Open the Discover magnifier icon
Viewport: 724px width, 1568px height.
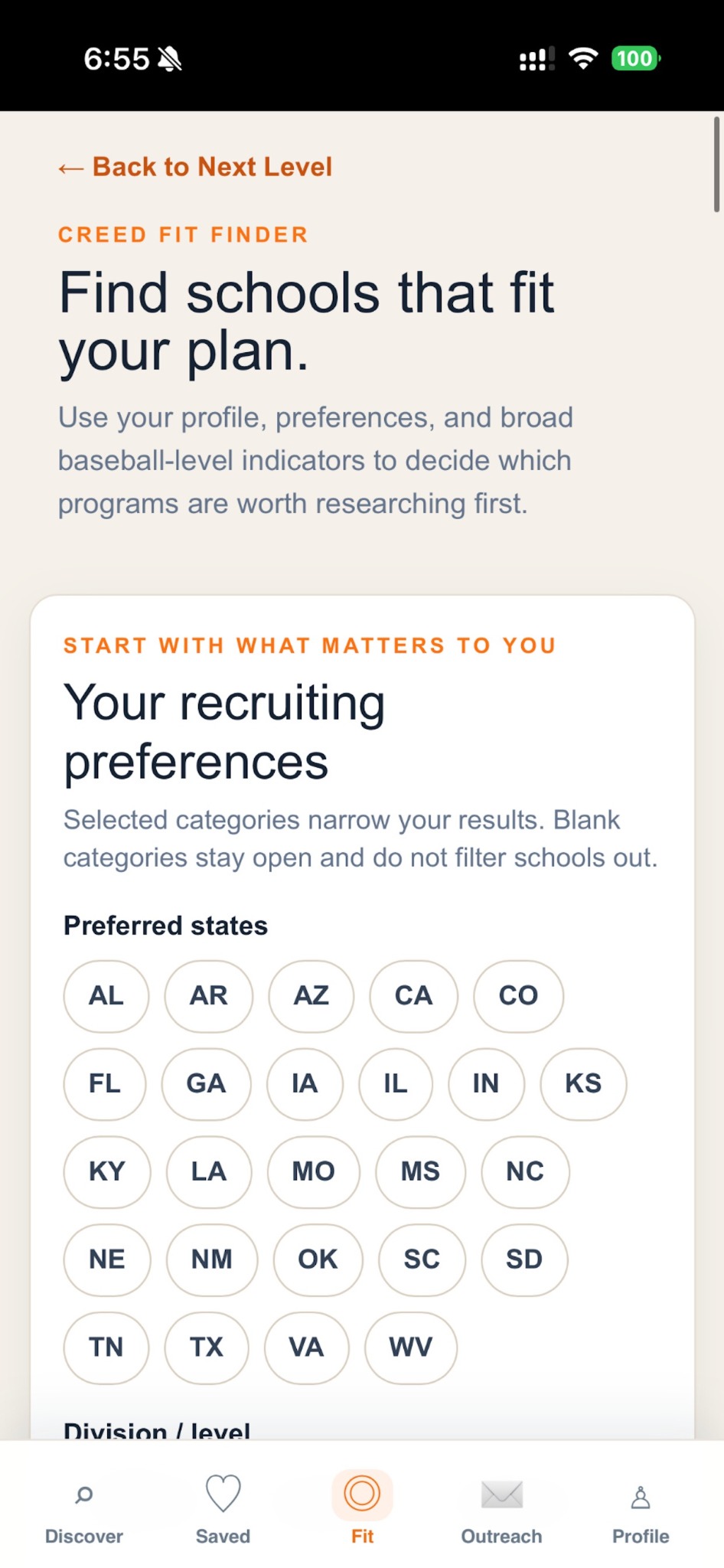point(84,1494)
